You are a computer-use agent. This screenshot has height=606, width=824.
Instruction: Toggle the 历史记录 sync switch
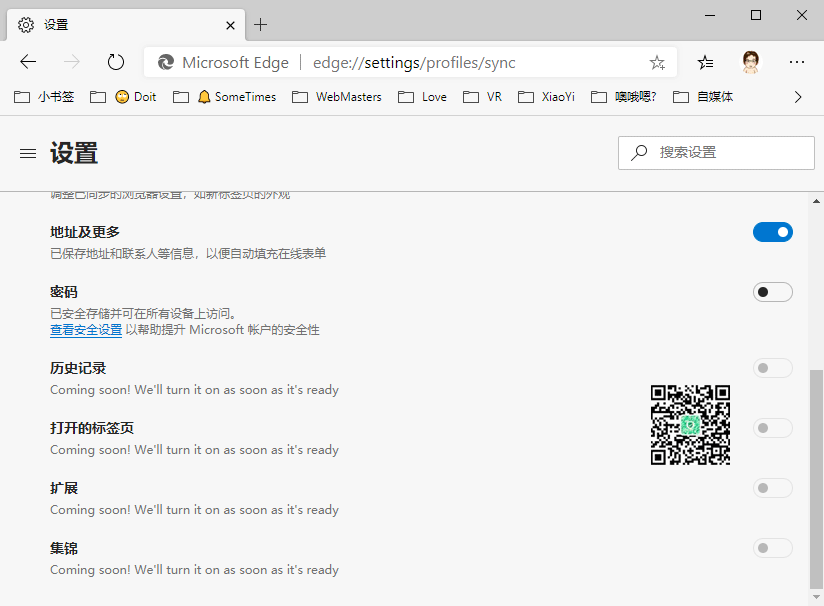pos(772,368)
